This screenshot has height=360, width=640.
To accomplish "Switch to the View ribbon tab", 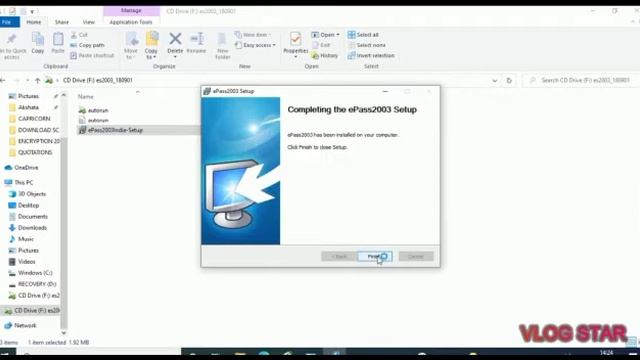I will [x=89, y=22].
